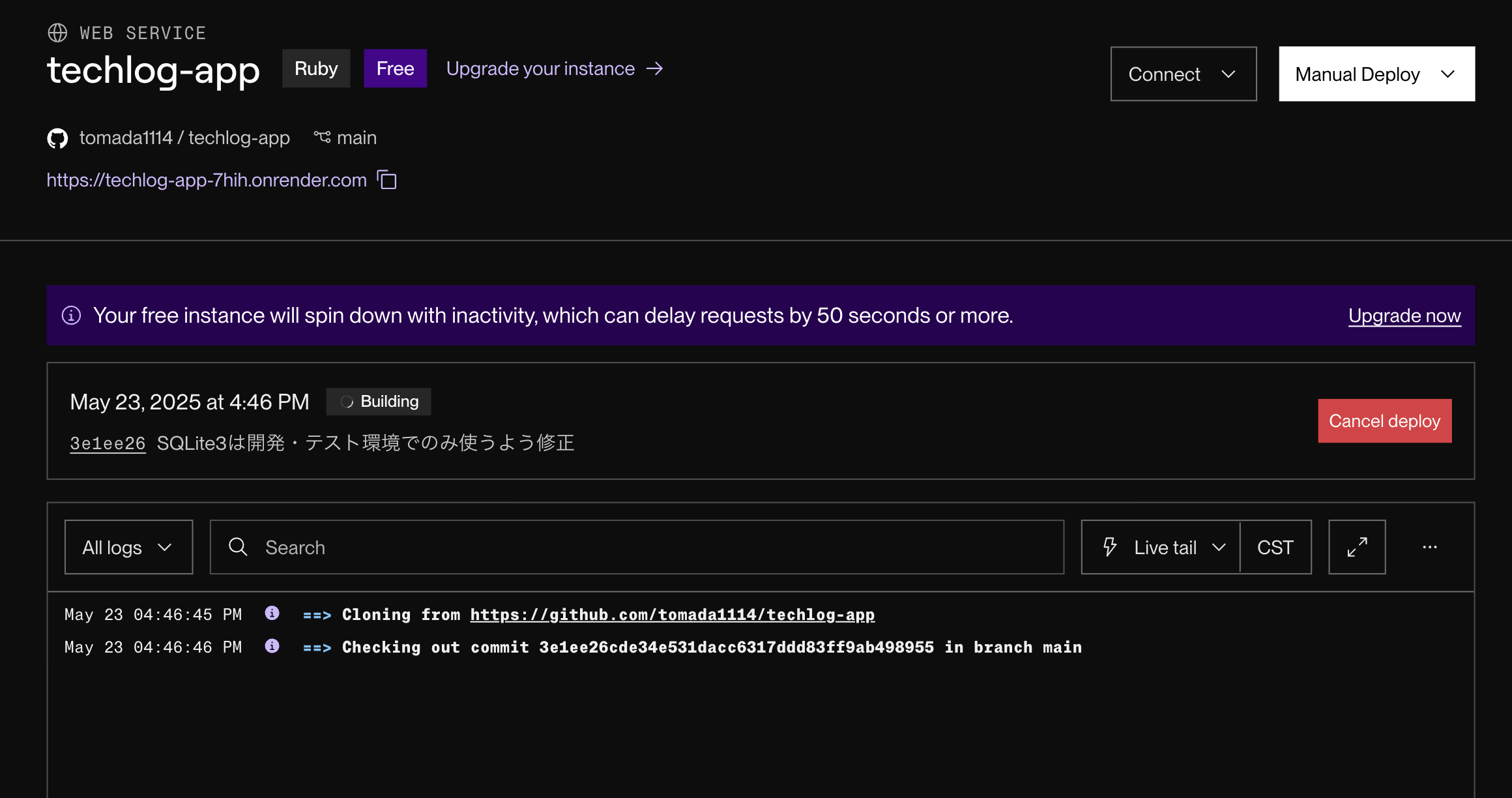Click info icon beside Checking out log line
Viewport: 1512px width, 798px height.
[x=272, y=646]
